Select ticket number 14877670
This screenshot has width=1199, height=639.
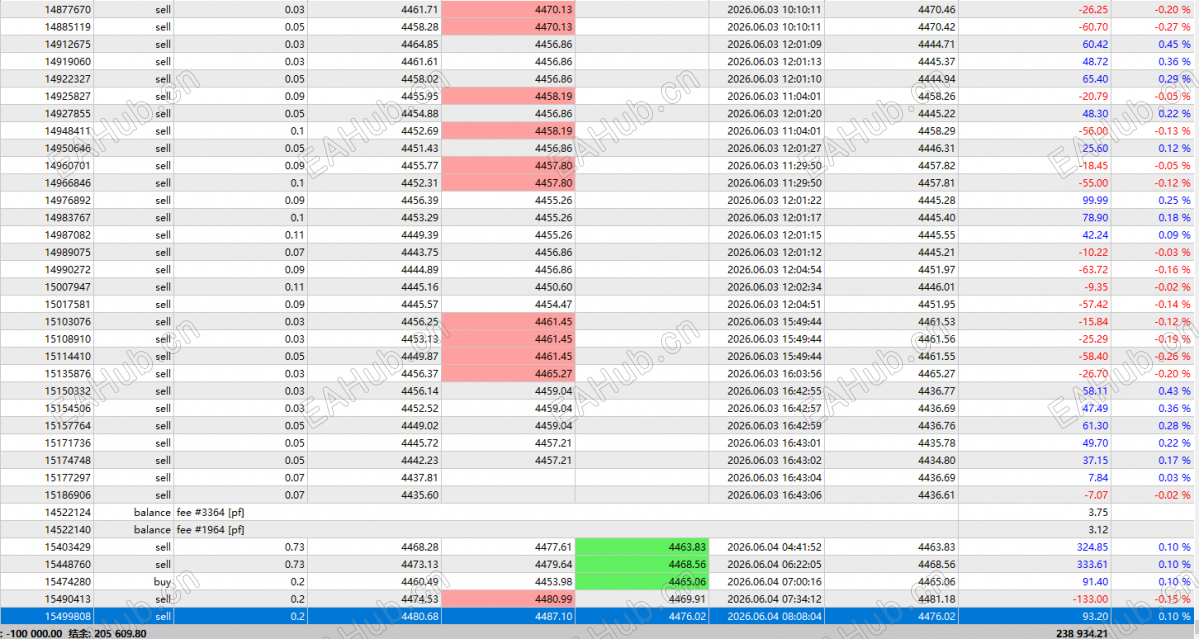click(x=67, y=10)
